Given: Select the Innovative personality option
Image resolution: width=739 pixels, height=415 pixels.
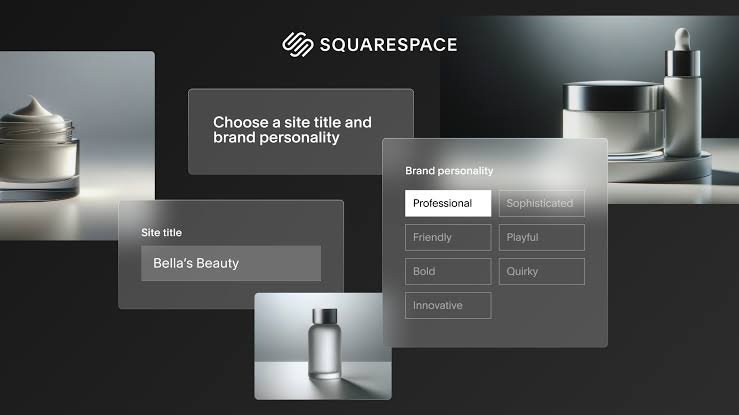Looking at the screenshot, I should tap(448, 305).
